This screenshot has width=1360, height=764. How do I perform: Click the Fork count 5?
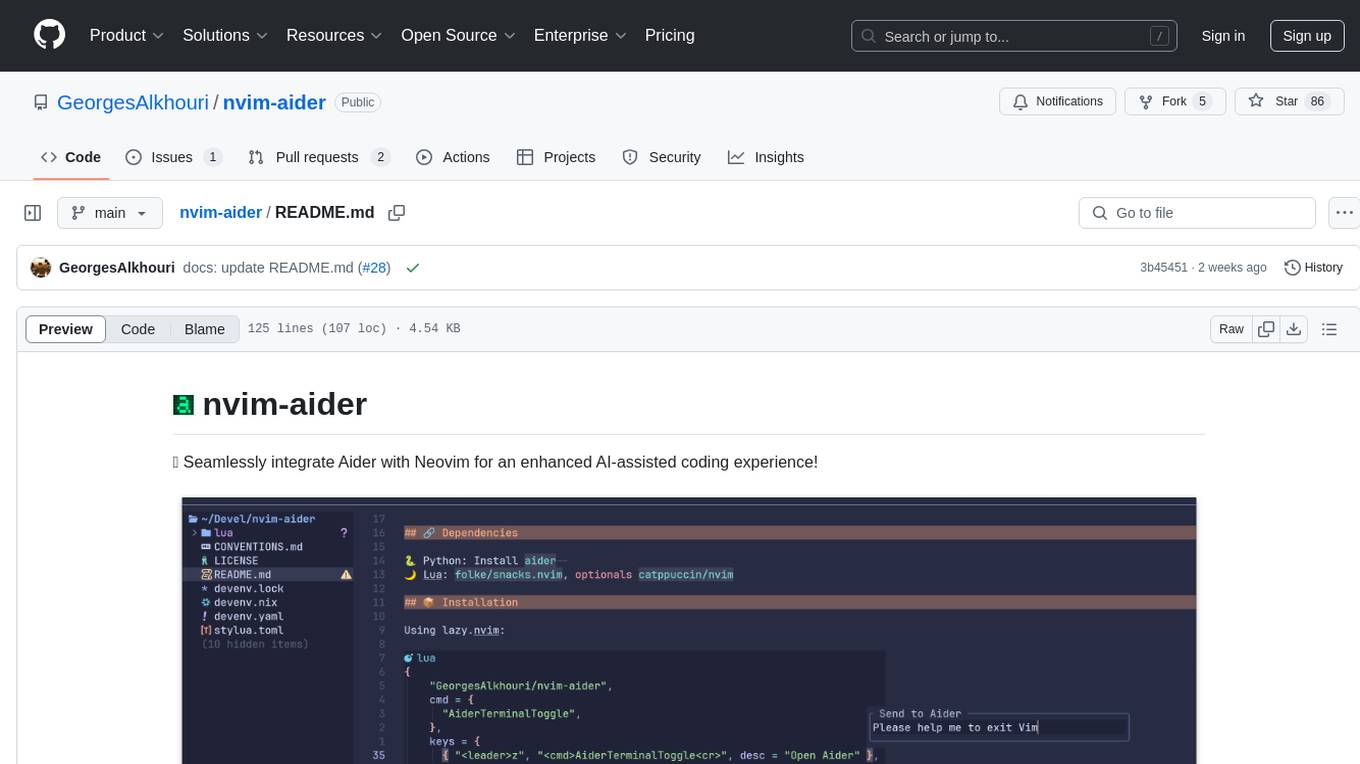(x=1203, y=101)
